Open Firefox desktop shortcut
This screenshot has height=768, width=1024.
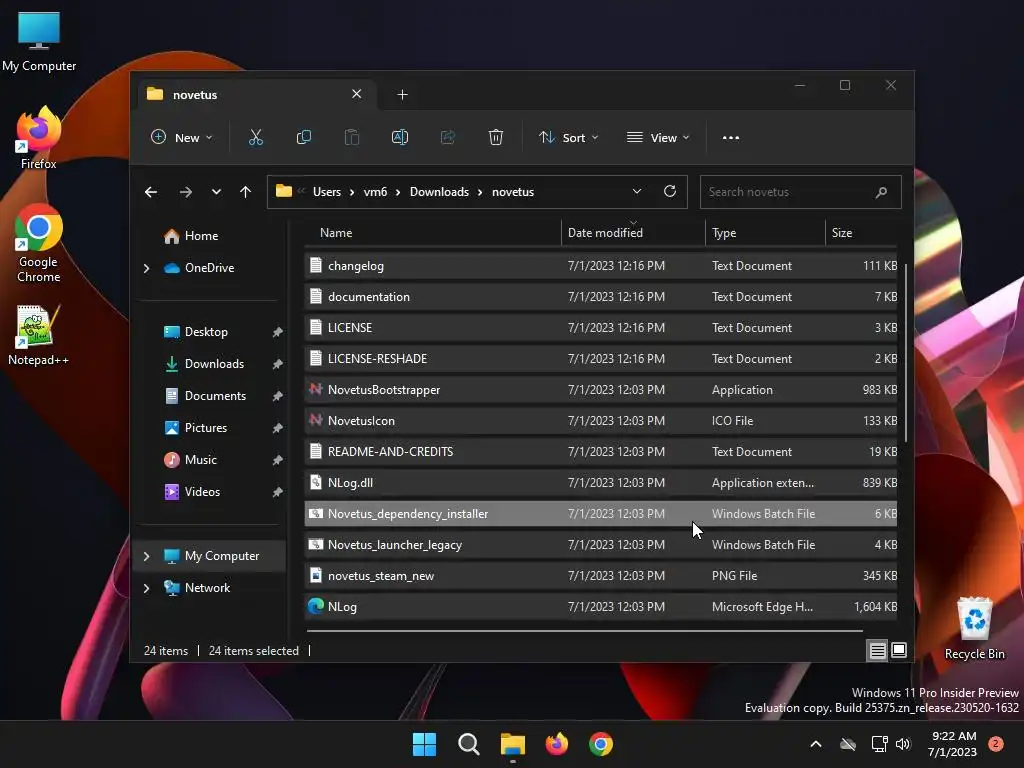click(x=39, y=138)
